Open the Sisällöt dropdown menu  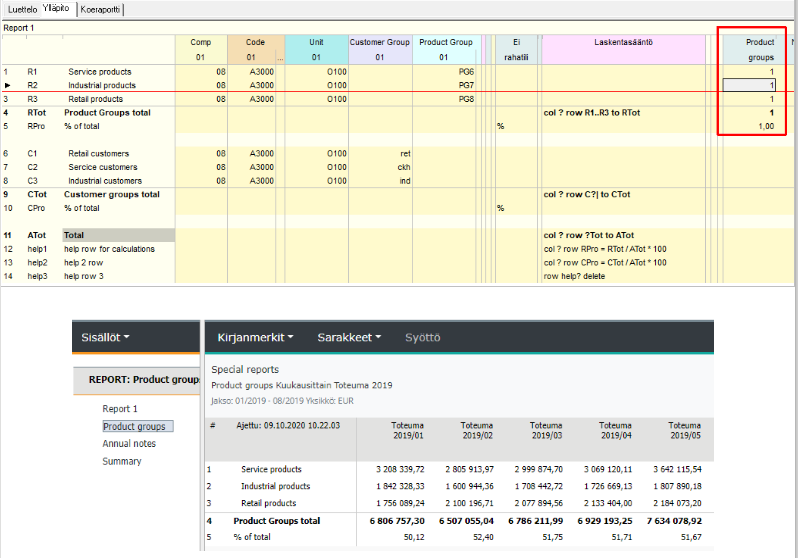[x=105, y=338]
